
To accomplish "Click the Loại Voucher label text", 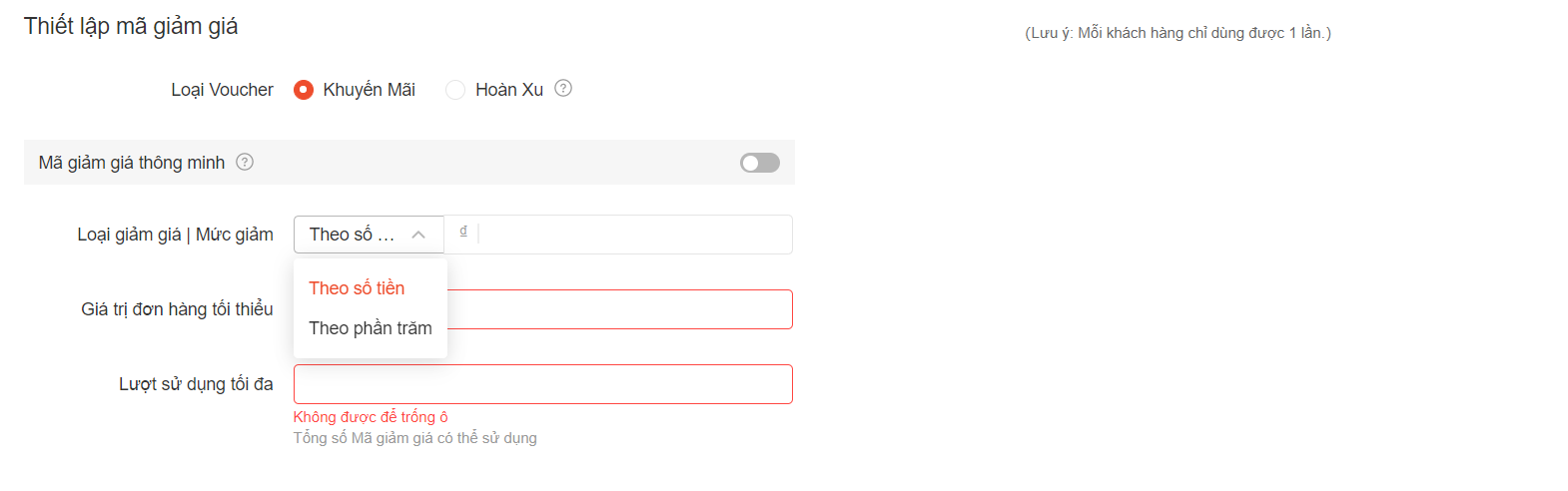I will [x=222, y=90].
